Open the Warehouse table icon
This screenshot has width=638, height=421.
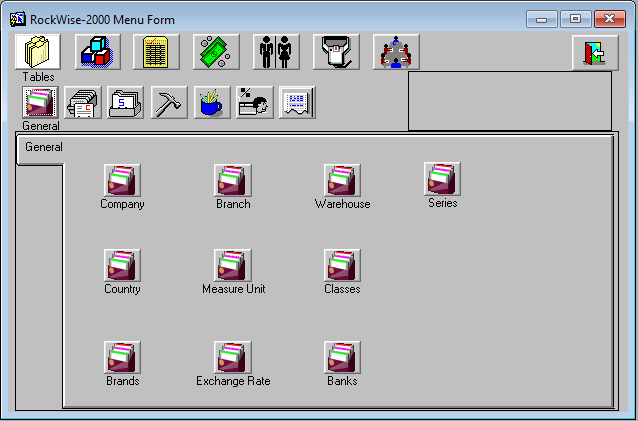[342, 180]
